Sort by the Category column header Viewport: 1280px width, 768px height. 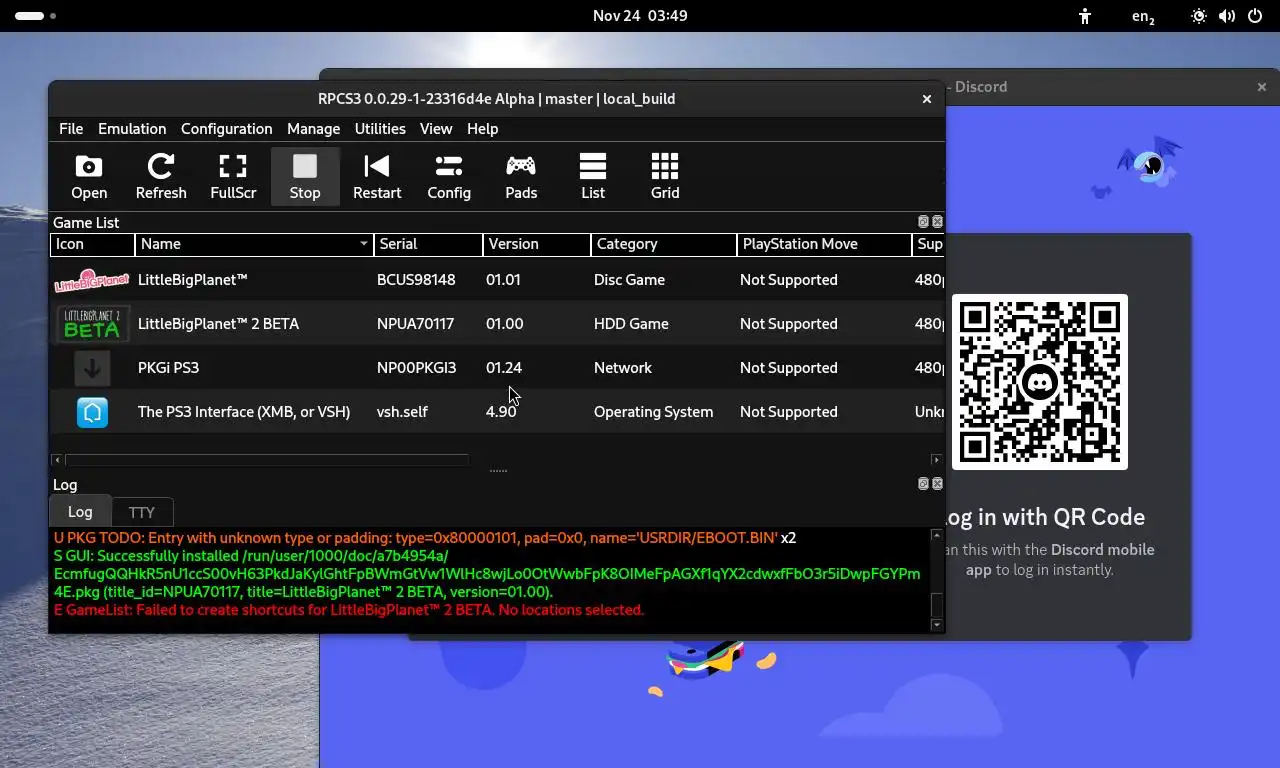[664, 244]
